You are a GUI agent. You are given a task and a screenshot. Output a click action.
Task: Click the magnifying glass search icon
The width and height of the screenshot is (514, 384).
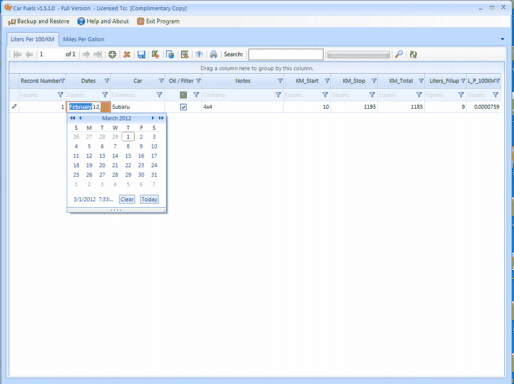pos(399,54)
